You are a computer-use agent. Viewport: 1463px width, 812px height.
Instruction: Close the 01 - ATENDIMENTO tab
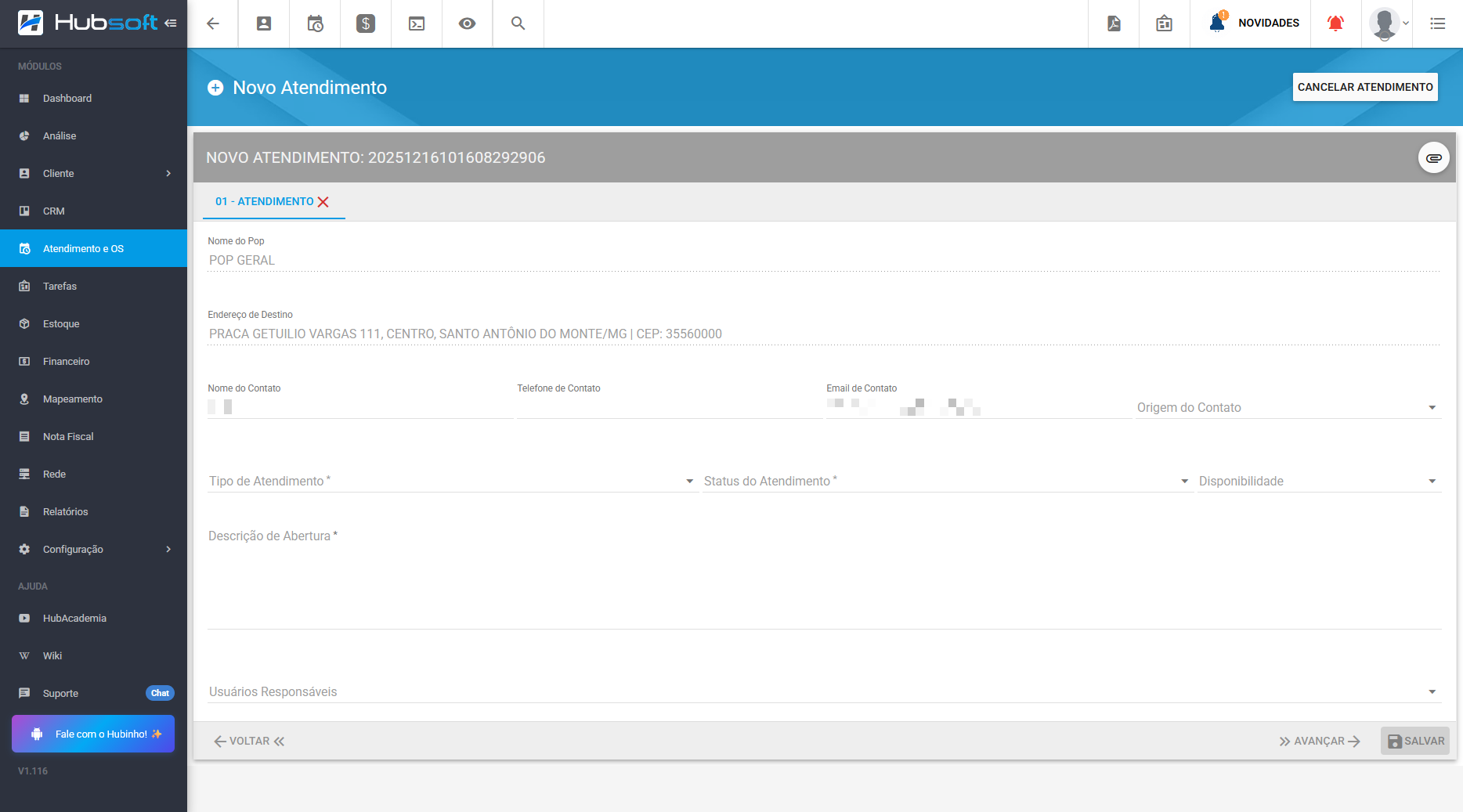click(323, 202)
